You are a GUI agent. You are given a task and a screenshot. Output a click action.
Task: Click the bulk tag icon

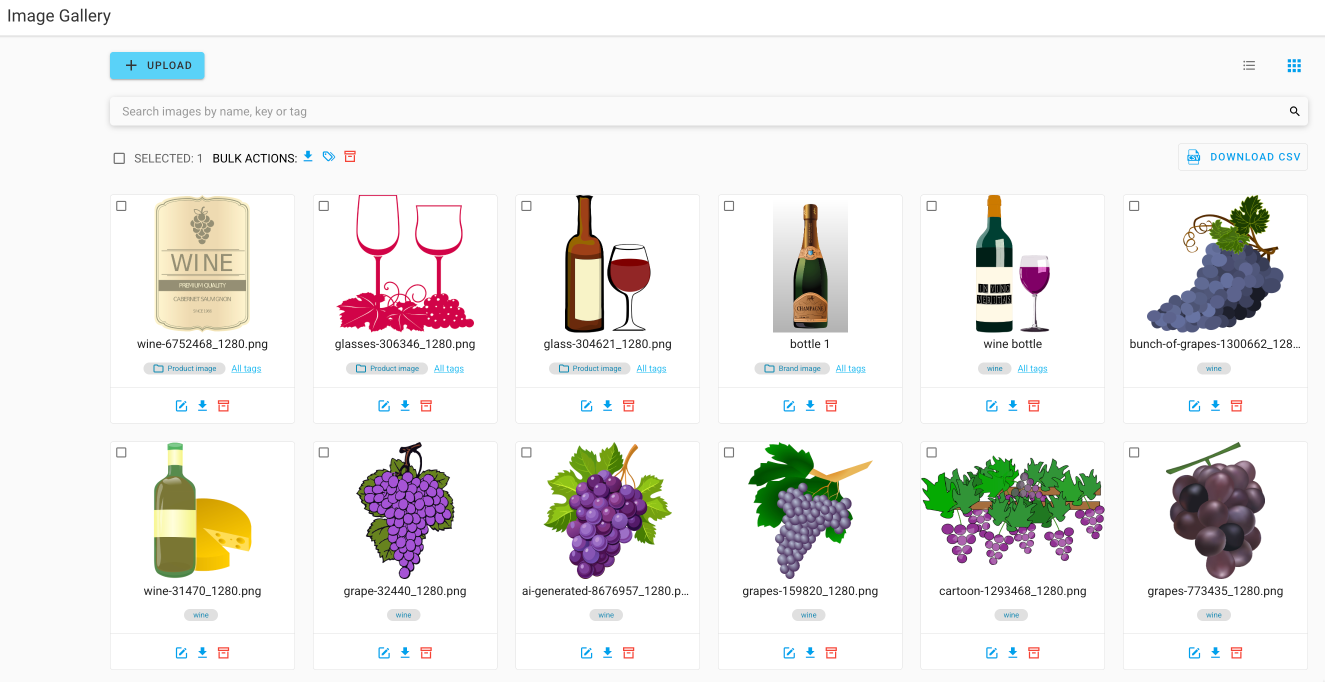329,156
